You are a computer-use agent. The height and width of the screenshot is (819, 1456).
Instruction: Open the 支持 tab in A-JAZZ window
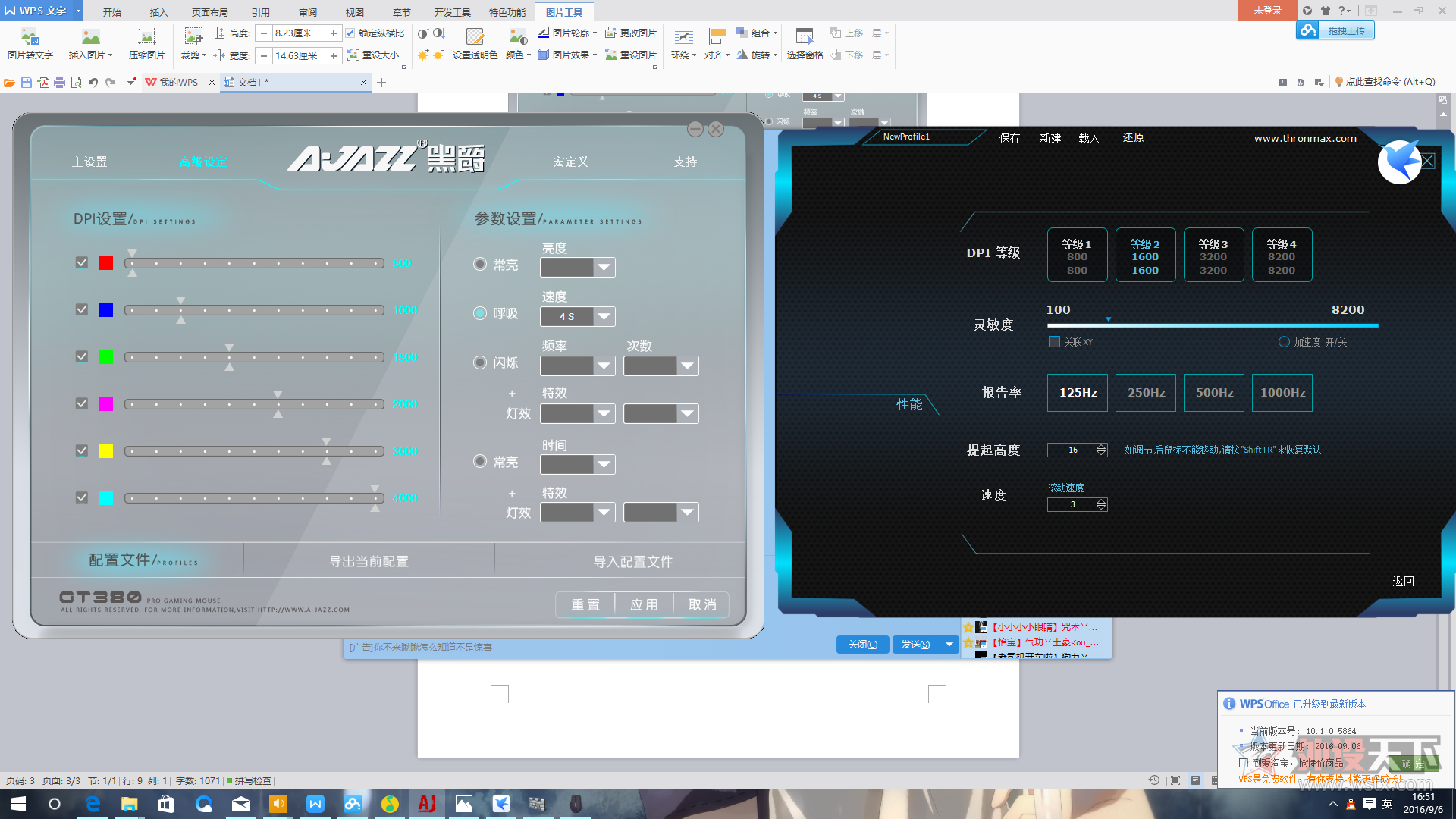(x=686, y=162)
